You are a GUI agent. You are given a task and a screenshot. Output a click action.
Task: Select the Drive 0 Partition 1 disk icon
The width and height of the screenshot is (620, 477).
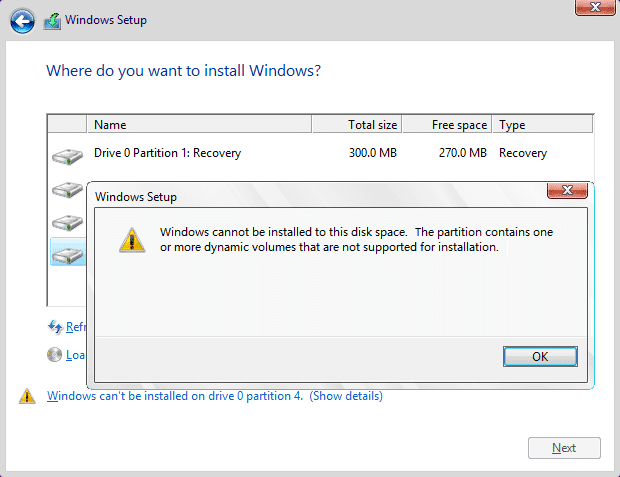[x=67, y=155]
